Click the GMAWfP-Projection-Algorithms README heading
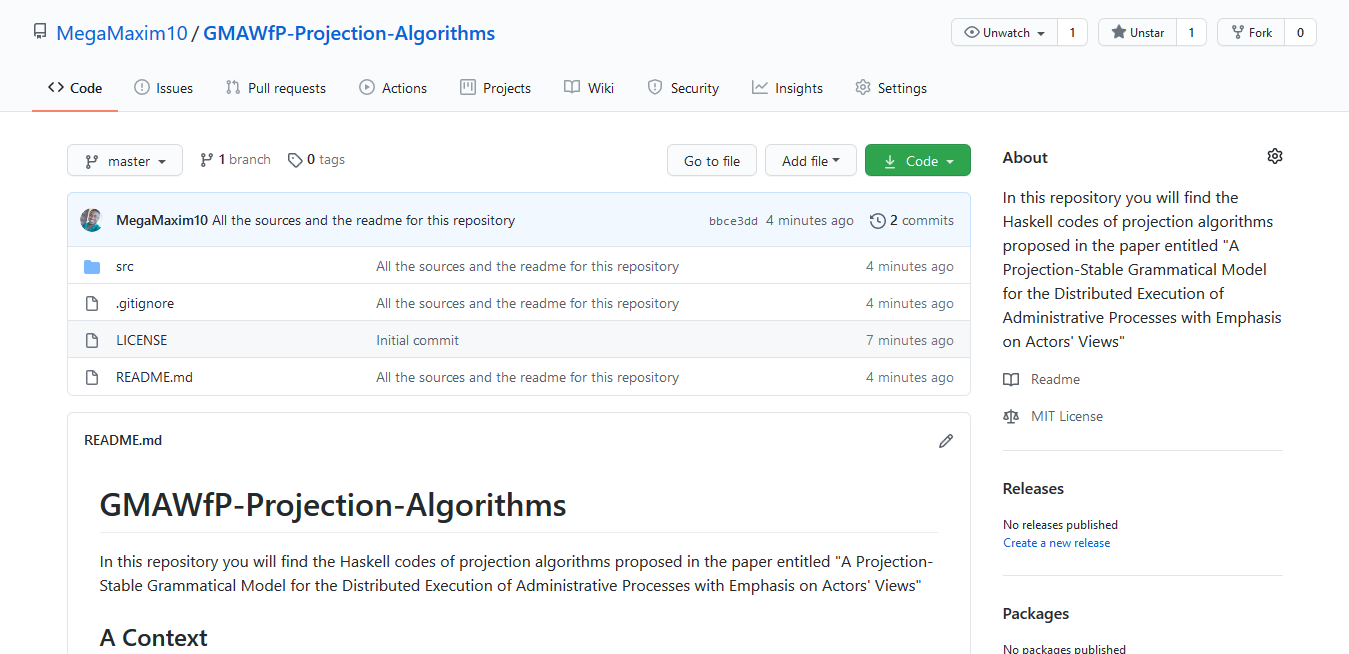1349x654 pixels. tap(333, 505)
